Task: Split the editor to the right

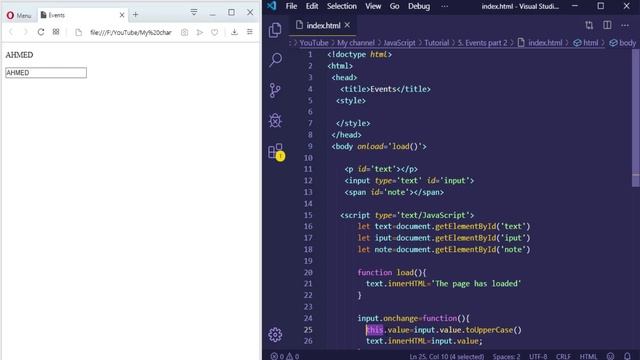Action: pos(607,25)
